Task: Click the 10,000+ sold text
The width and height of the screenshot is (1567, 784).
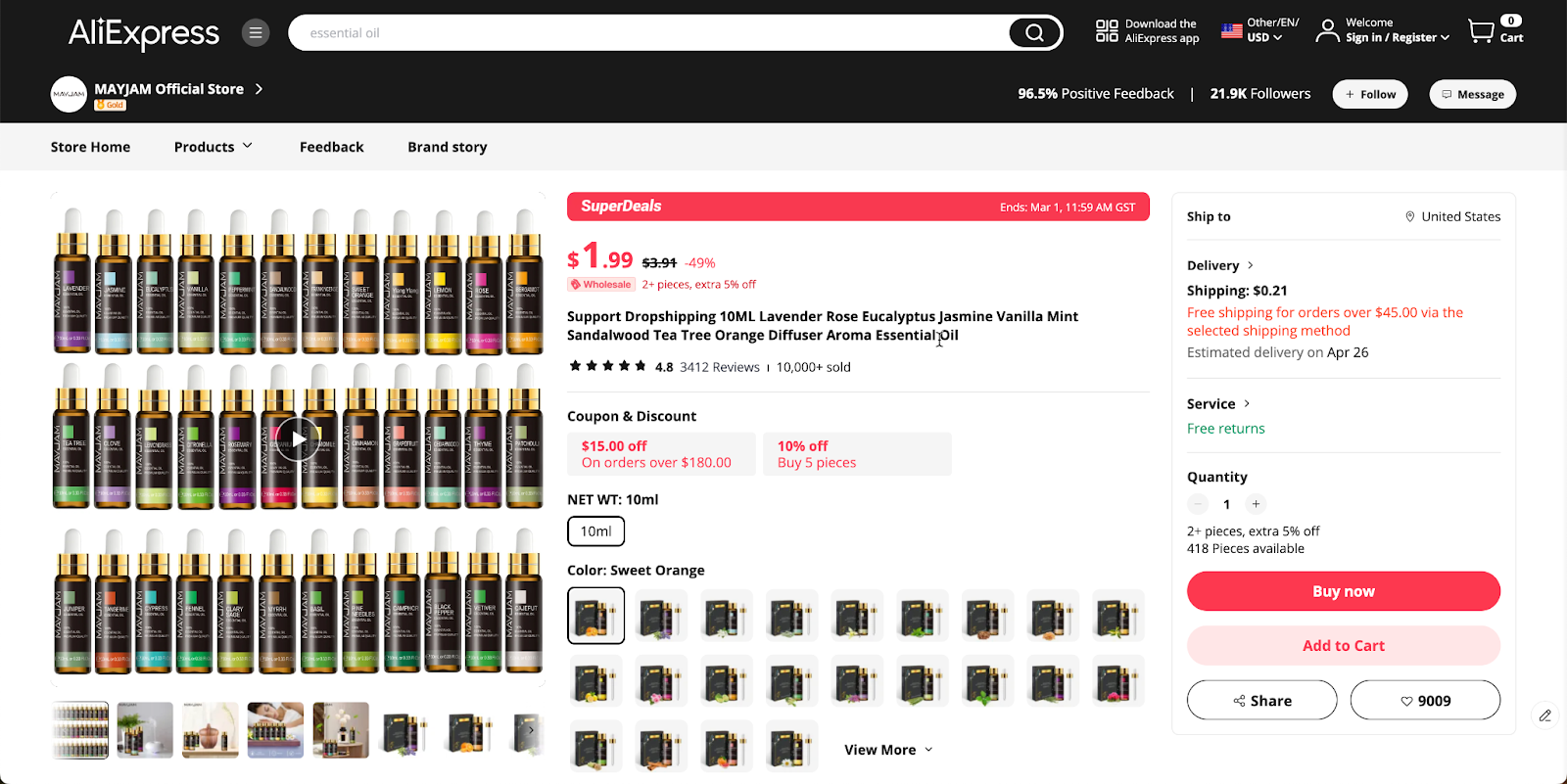Action: click(x=813, y=367)
